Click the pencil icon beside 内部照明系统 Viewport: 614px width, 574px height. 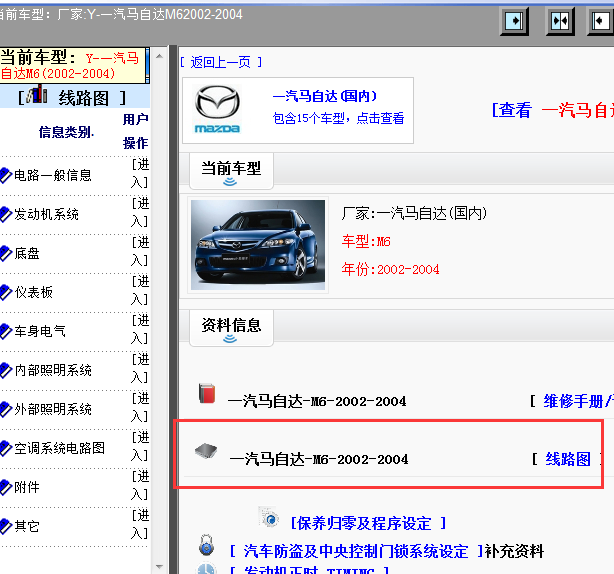(6, 370)
